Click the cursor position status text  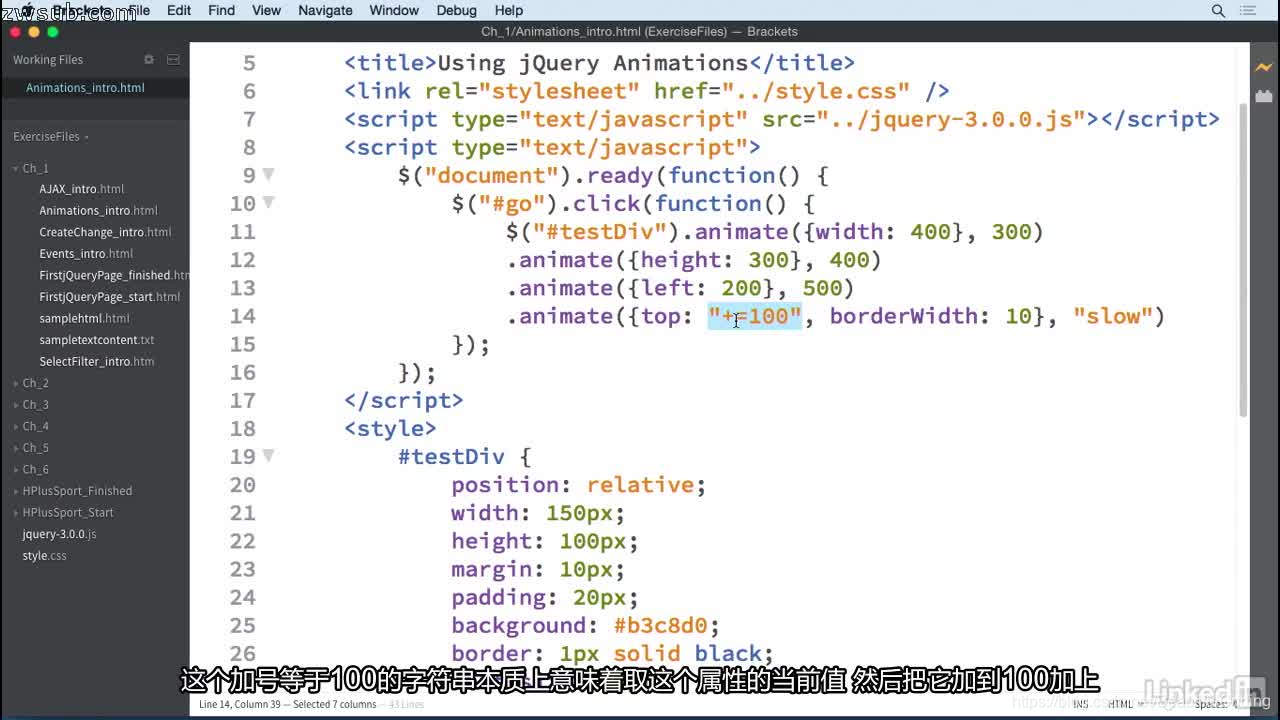tap(288, 704)
